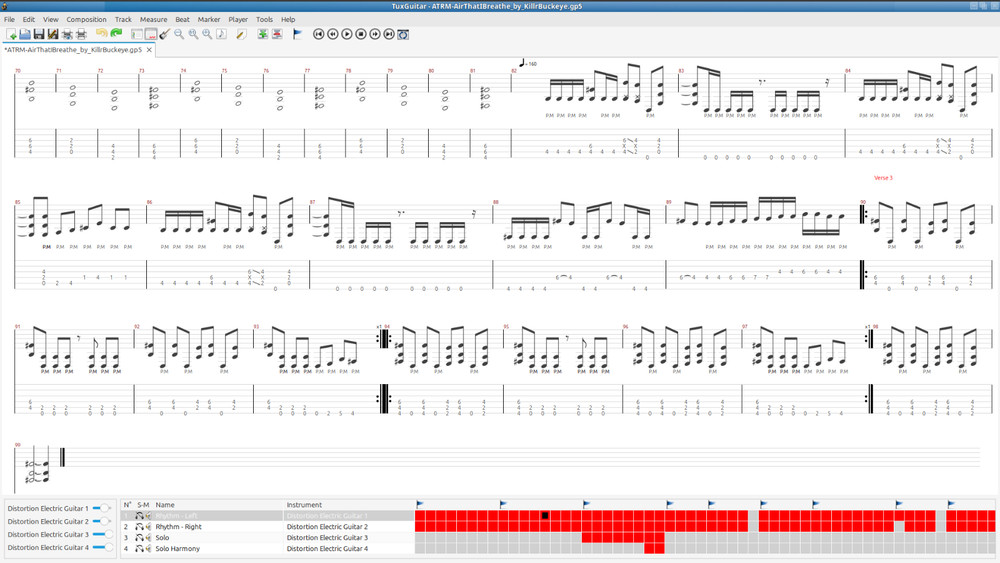
Task: Open the File menu
Action: [x=10, y=19]
